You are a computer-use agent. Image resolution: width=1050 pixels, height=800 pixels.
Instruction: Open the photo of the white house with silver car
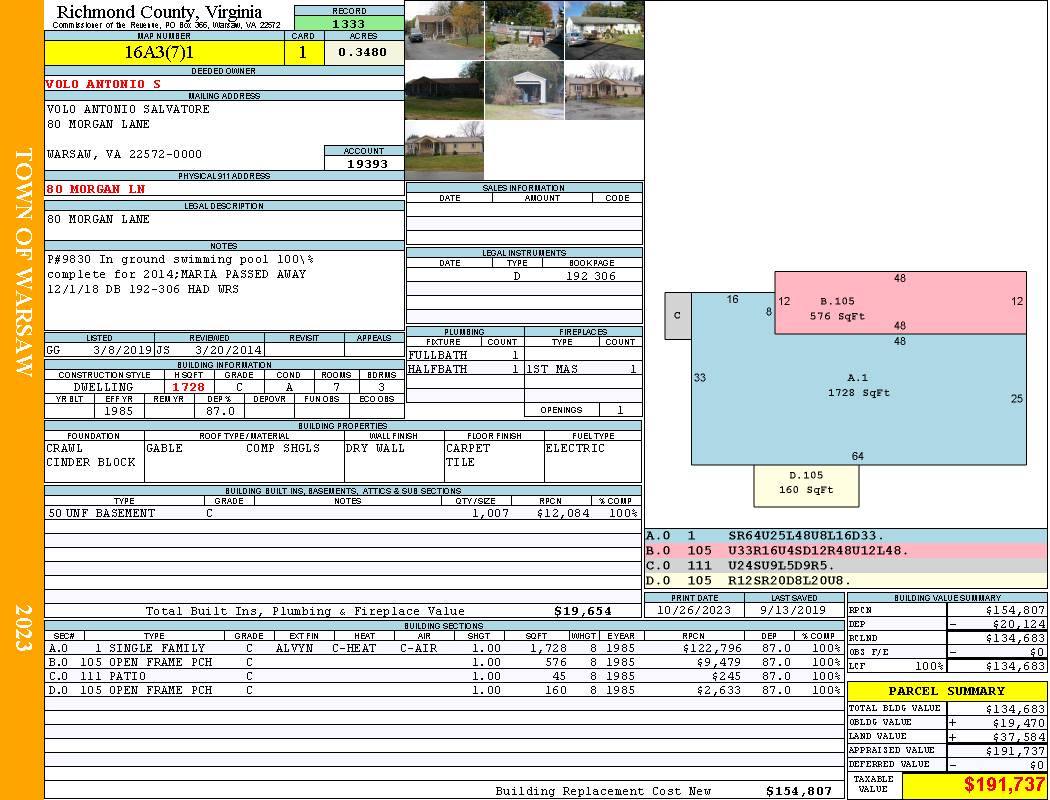pos(605,30)
